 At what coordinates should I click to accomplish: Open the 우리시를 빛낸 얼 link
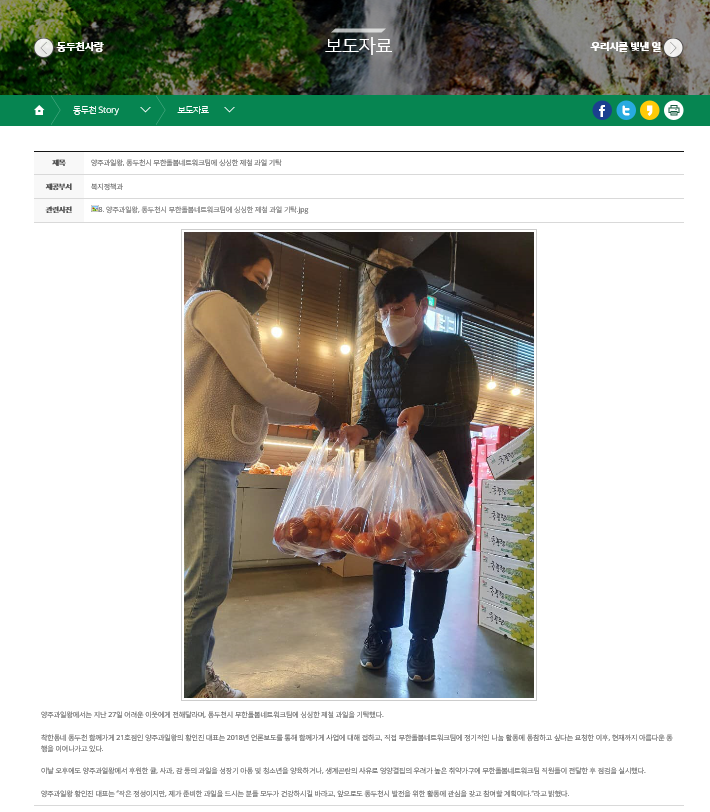(626, 47)
